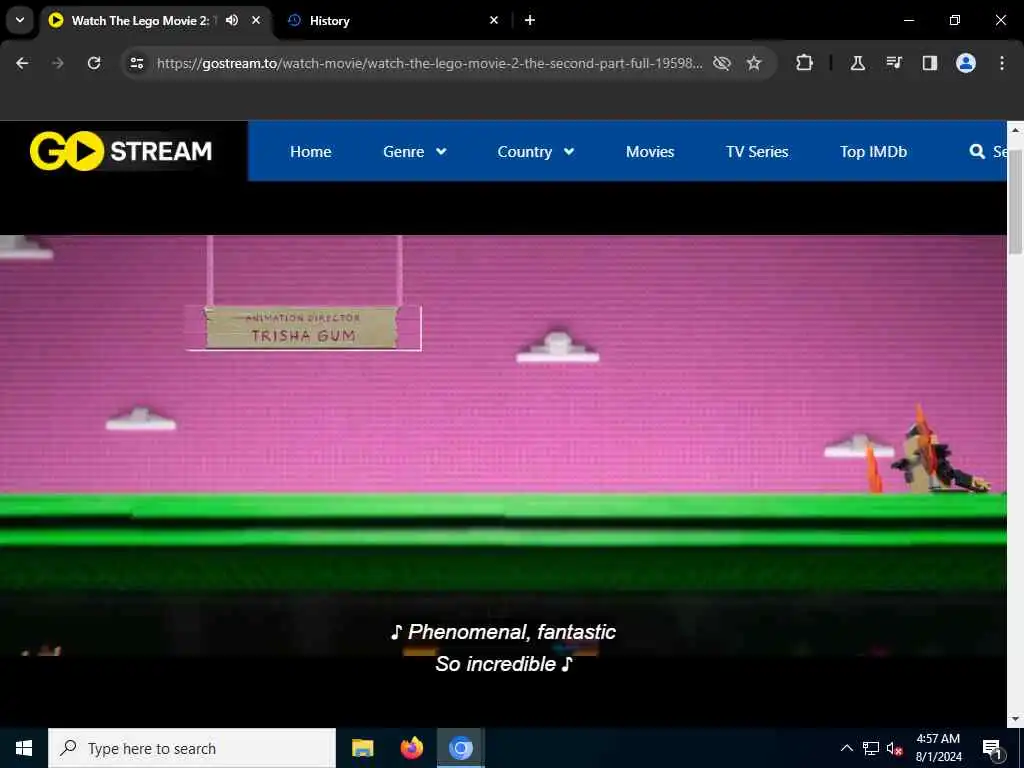Click the site search magnifier icon
The height and width of the screenshot is (768, 1024).
[x=977, y=152]
